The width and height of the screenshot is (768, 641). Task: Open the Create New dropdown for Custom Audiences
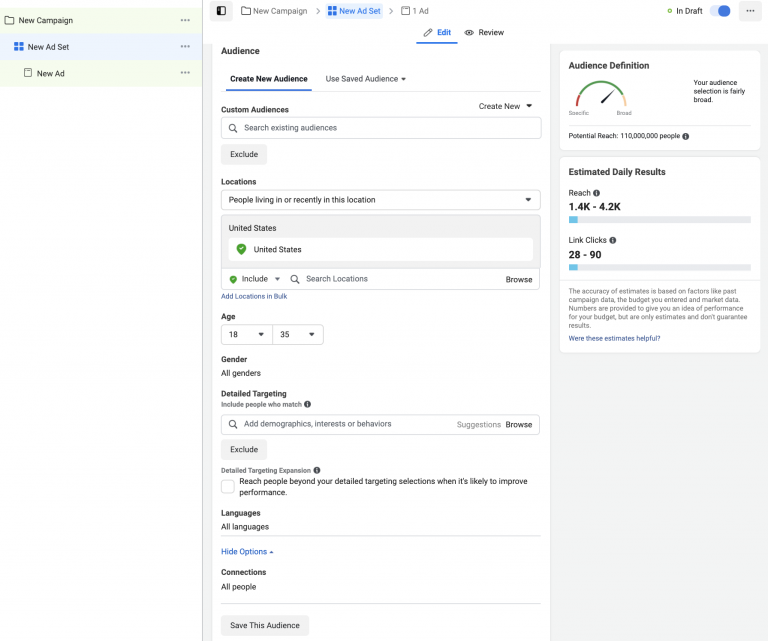[x=506, y=106]
